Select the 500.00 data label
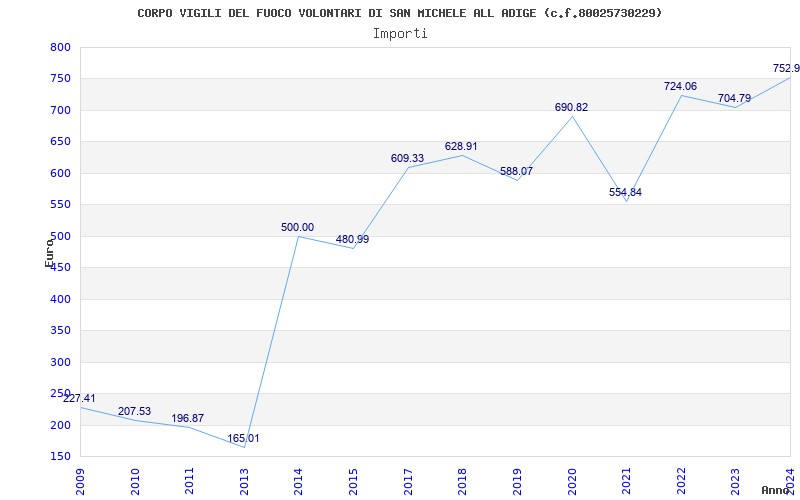 pos(297,228)
